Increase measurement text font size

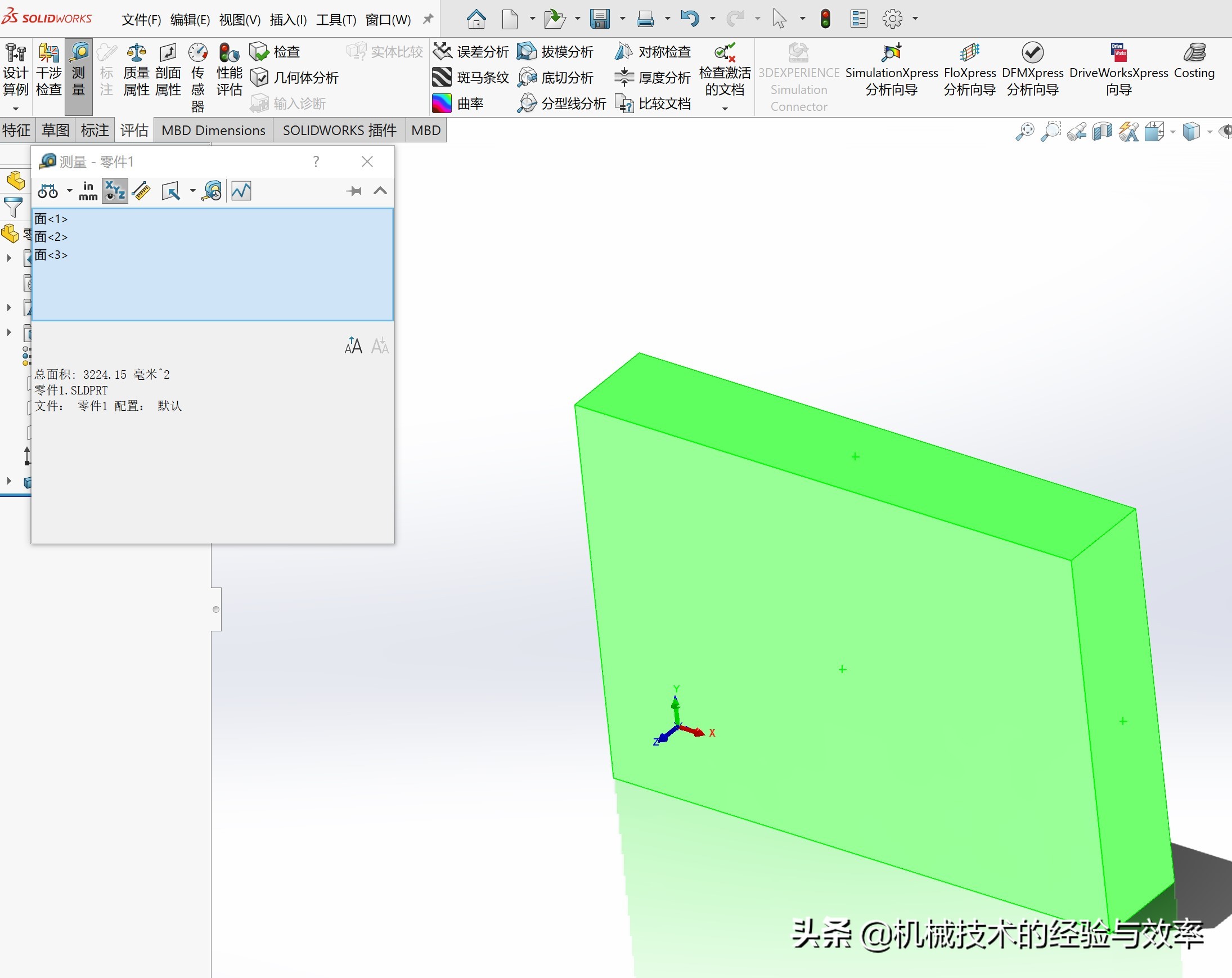353,346
